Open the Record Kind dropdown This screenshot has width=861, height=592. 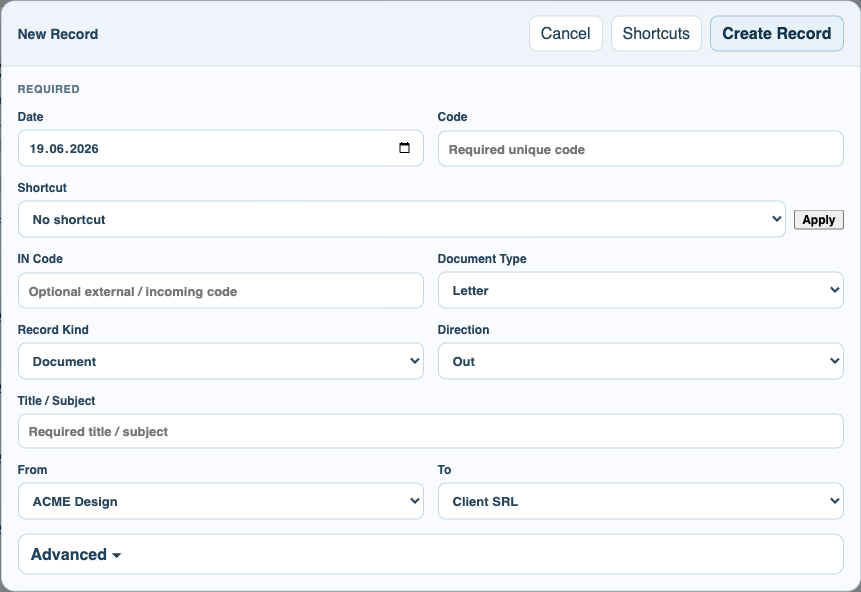[221, 361]
